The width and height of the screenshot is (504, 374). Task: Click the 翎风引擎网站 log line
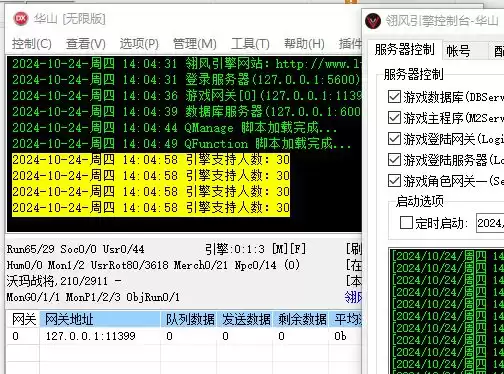187,63
